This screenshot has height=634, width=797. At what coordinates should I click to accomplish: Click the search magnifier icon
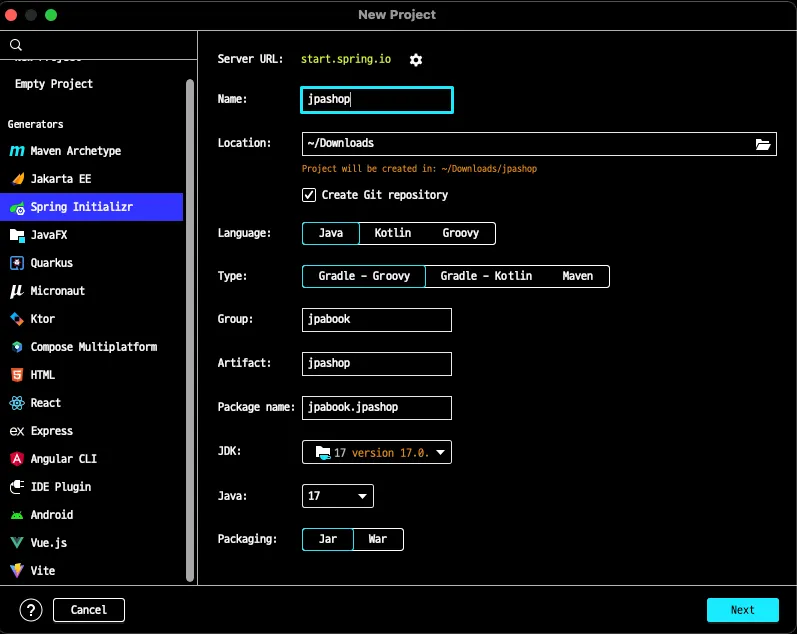pos(16,45)
